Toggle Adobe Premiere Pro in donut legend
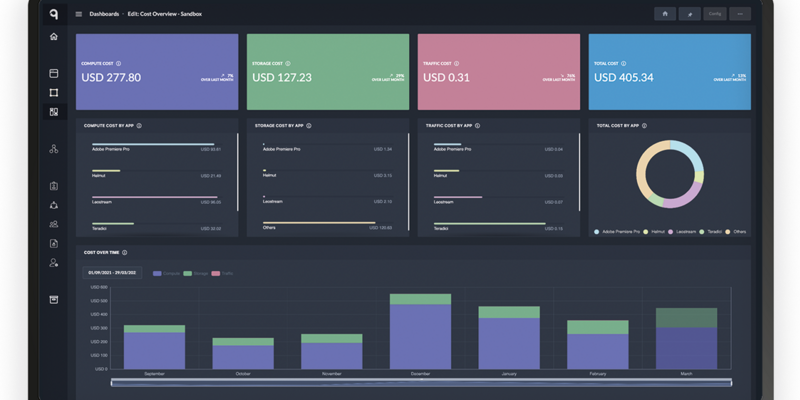This screenshot has width=800, height=400. (x=617, y=232)
